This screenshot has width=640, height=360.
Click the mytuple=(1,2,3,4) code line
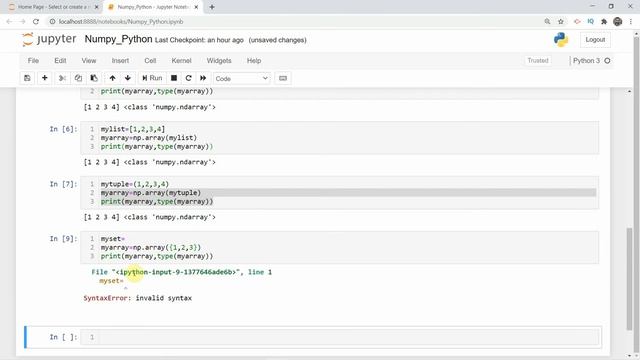pyautogui.click(x=135, y=184)
